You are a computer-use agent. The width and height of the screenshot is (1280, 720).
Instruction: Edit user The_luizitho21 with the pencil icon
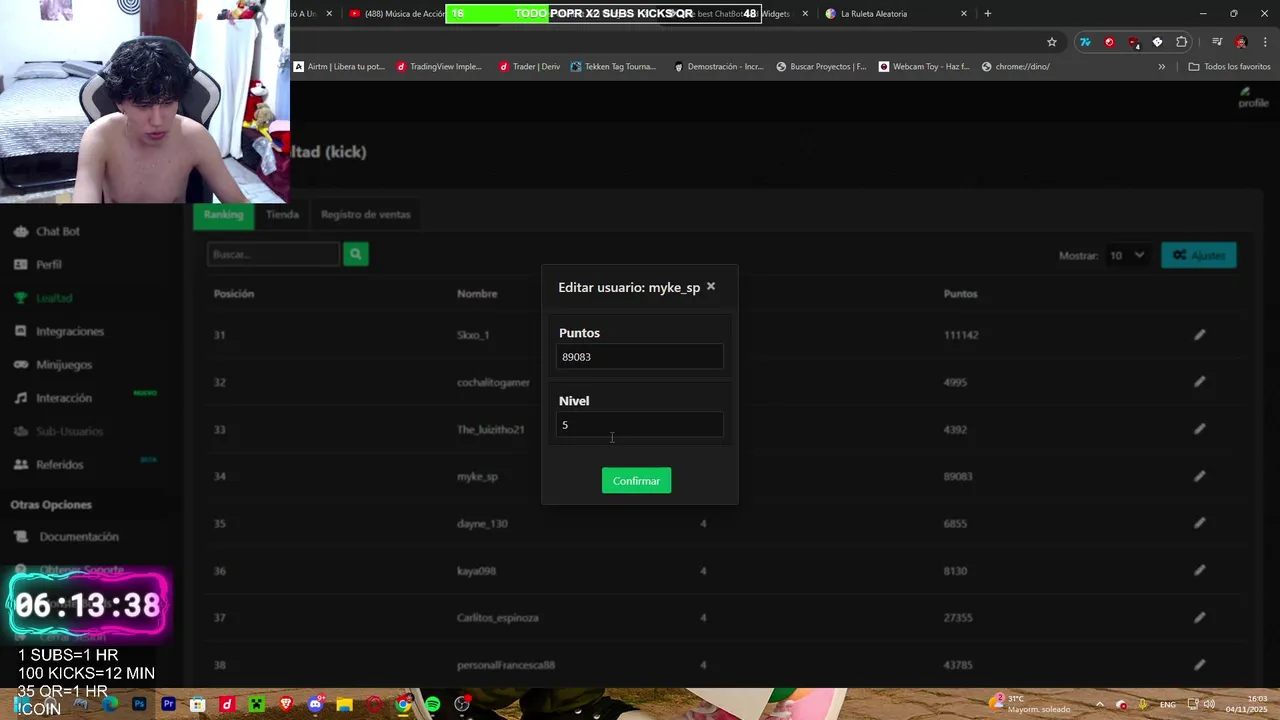(x=1200, y=429)
